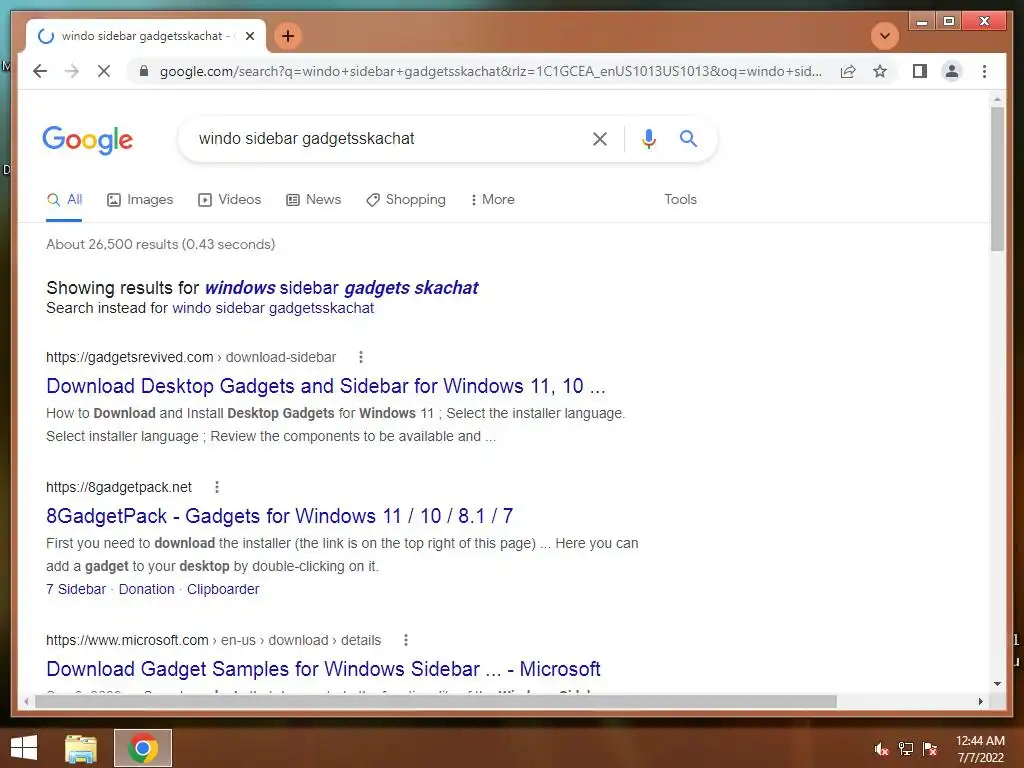Clear the Google search box text
The height and width of the screenshot is (768, 1024).
[600, 138]
